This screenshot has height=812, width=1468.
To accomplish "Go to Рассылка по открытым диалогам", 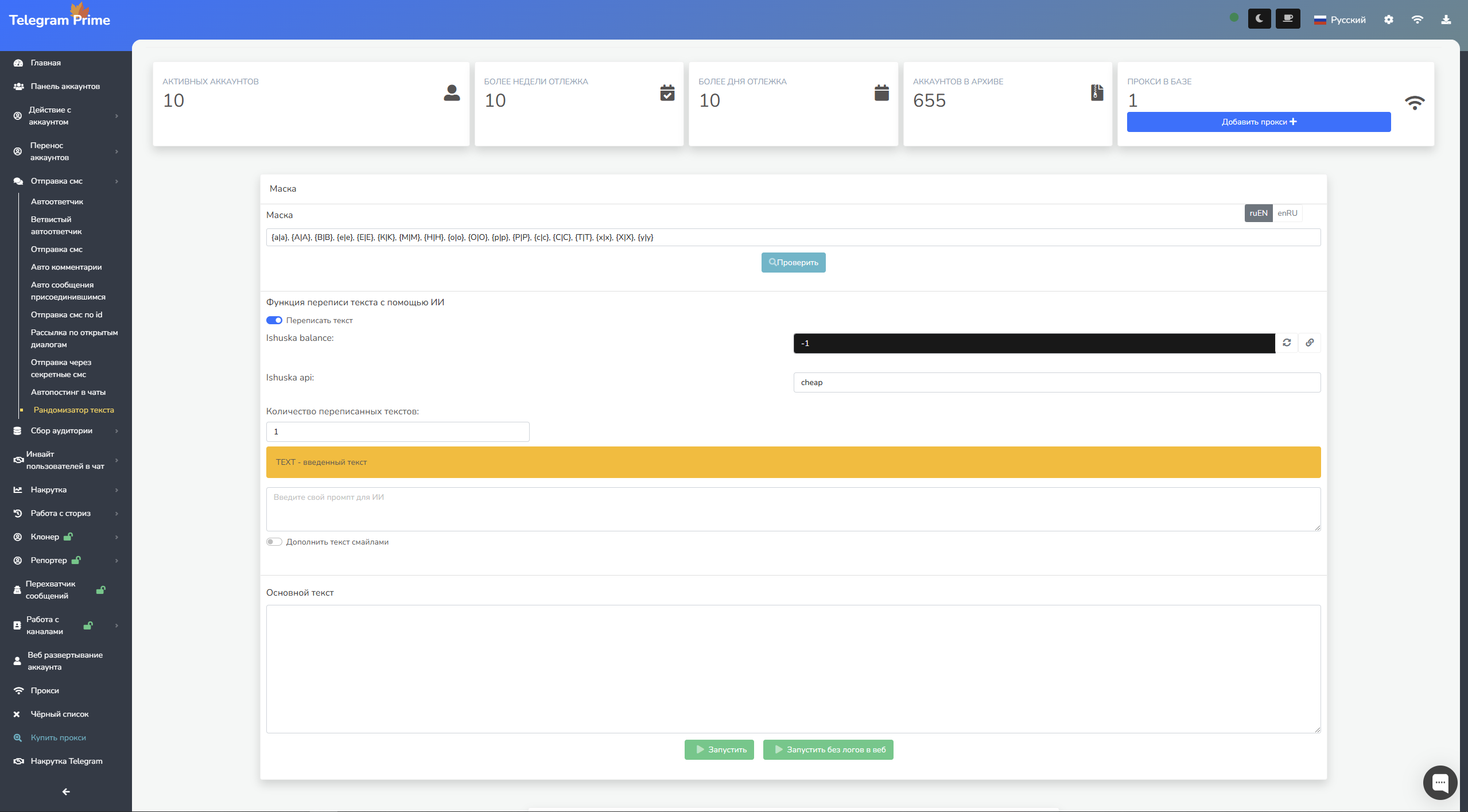I will tap(74, 339).
